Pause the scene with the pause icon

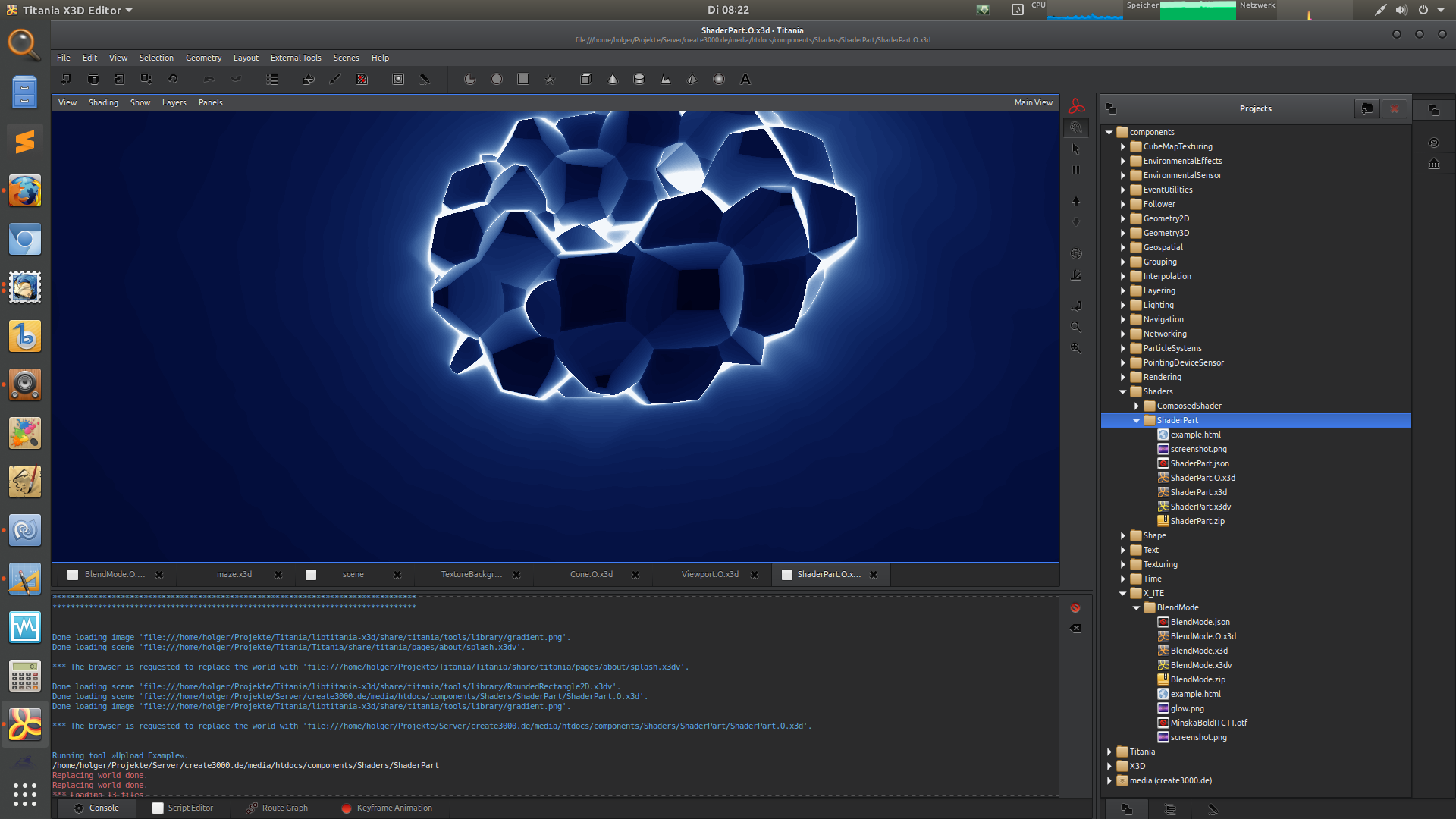[x=1075, y=169]
